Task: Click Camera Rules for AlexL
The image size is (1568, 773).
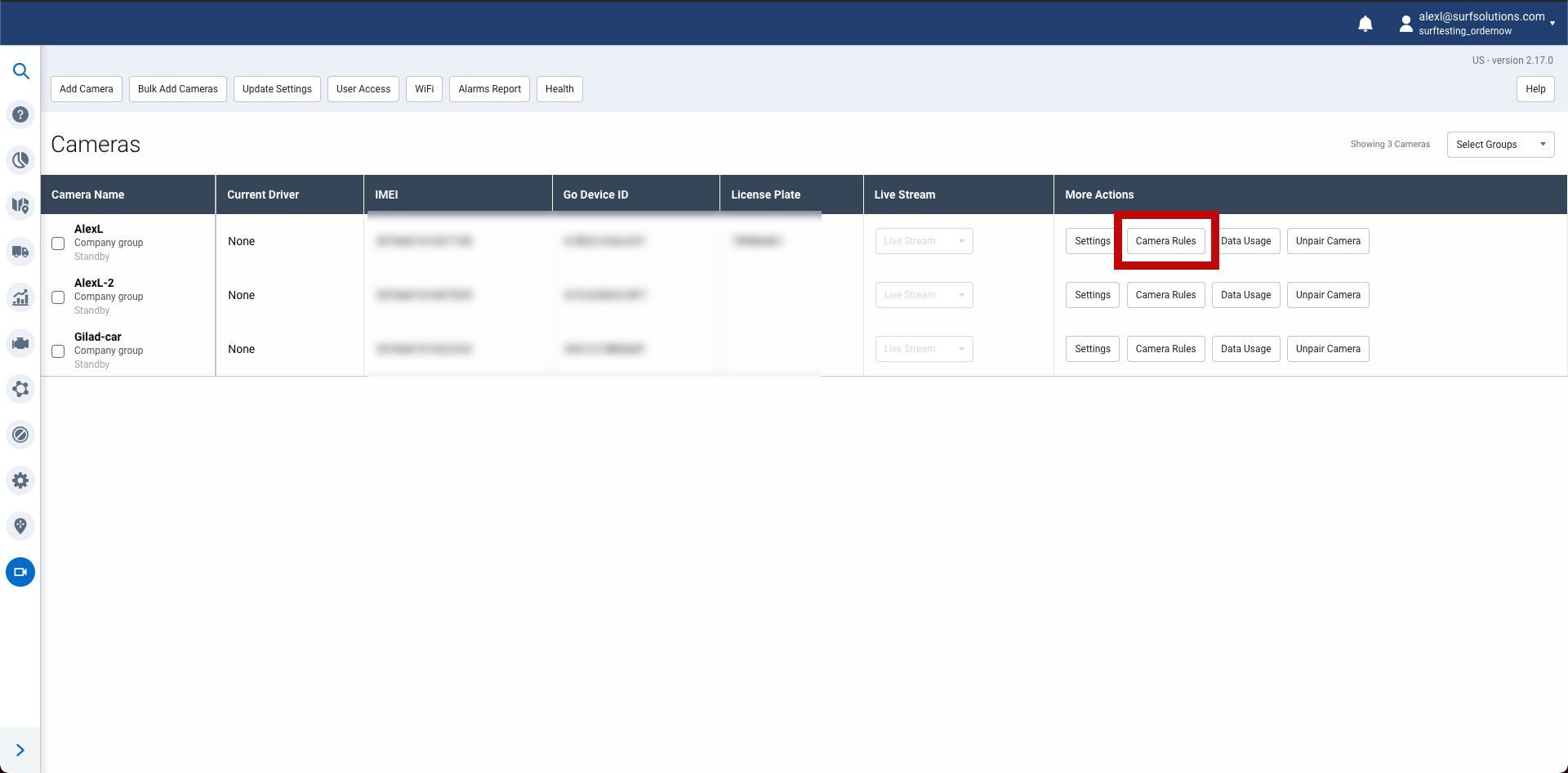Action: click(x=1165, y=241)
